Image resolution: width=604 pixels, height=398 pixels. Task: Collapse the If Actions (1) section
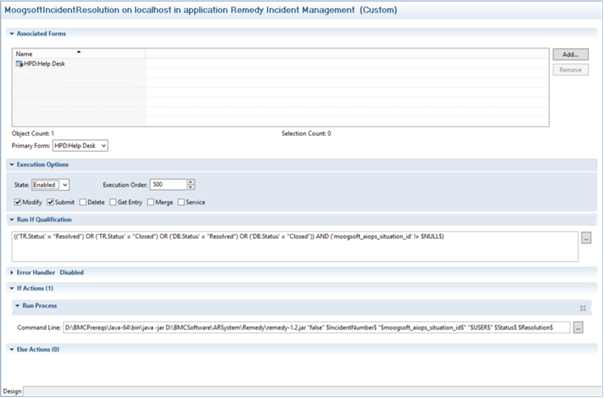tap(12, 288)
